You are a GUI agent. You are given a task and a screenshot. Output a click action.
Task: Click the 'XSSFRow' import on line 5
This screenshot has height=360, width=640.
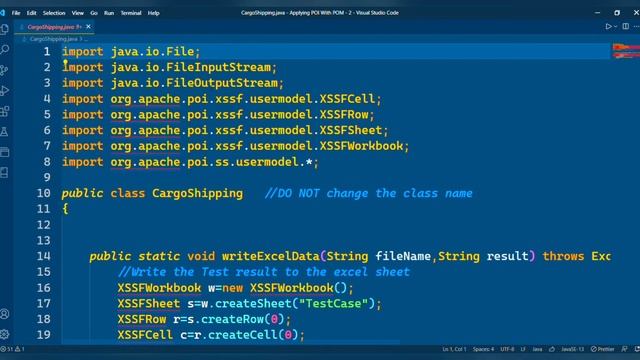[x=344, y=115]
